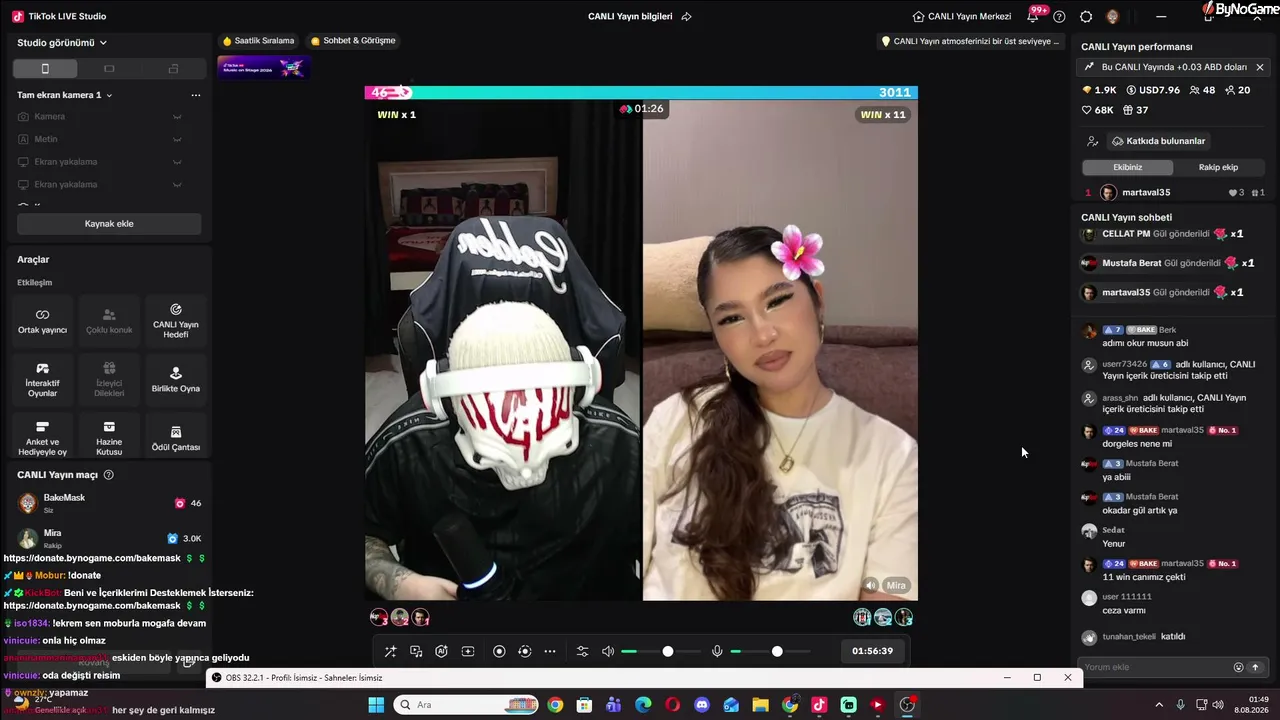Open the AI tools icon

click(441, 652)
